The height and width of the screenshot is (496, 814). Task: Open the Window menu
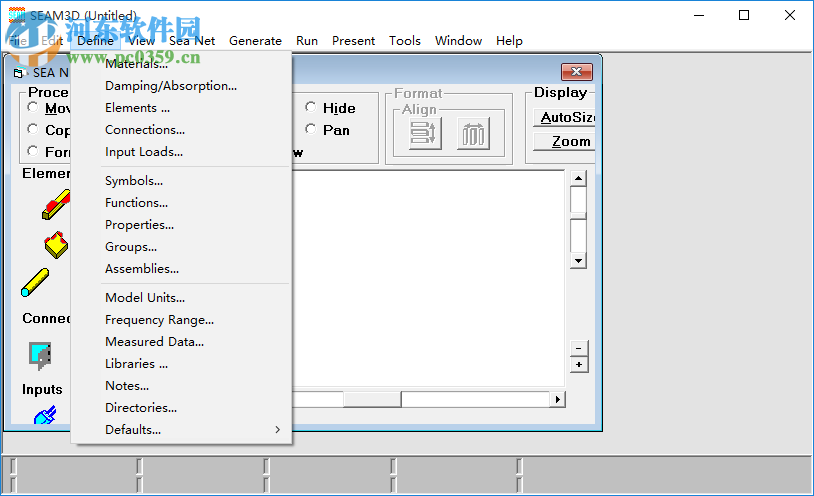458,41
